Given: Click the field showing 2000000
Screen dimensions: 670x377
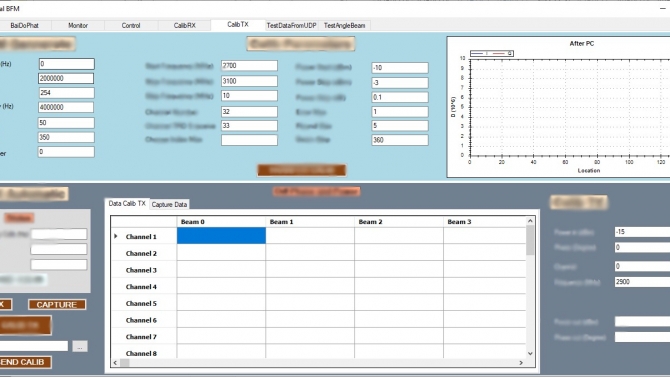Looking at the screenshot, I should pos(66,78).
